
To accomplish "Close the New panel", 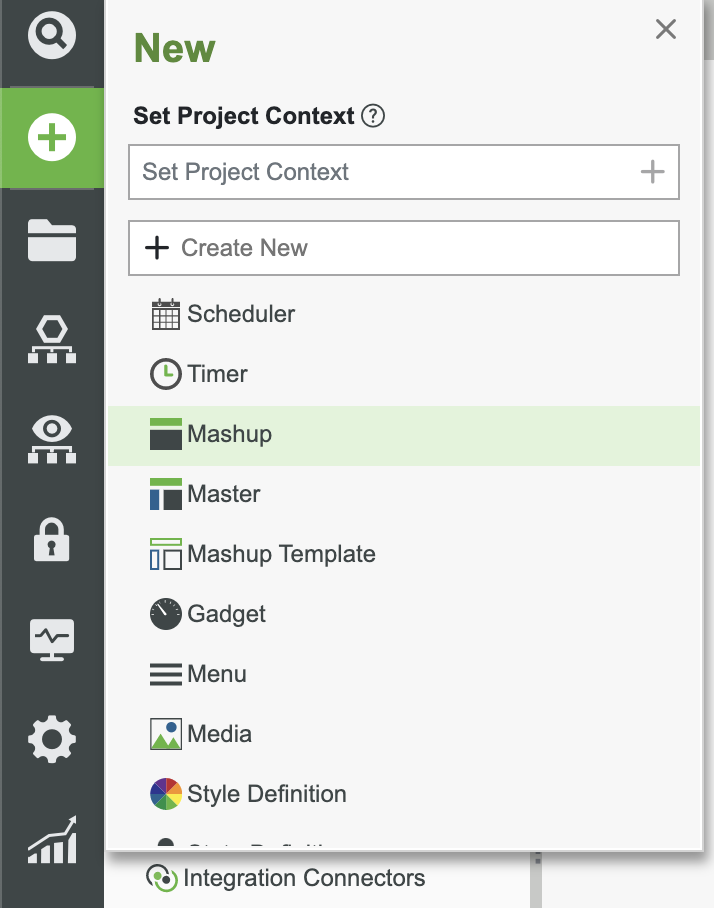I will tap(666, 30).
